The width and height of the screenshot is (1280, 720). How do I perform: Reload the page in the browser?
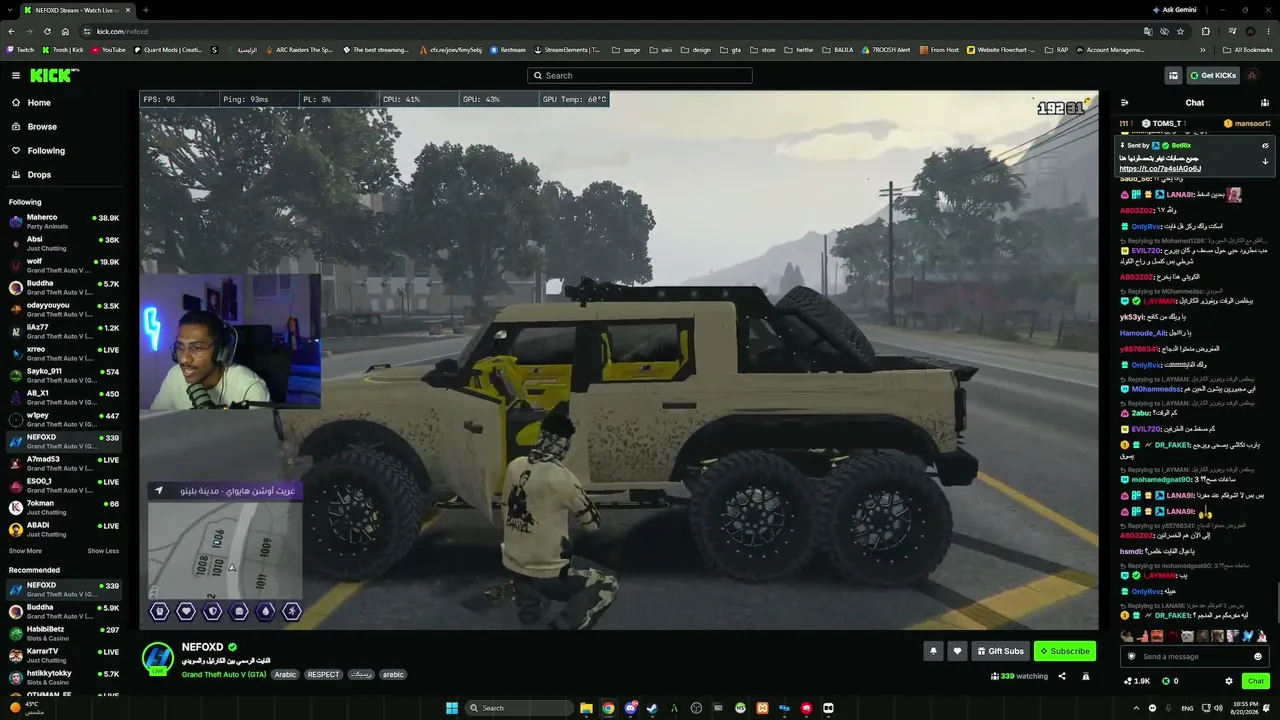coord(47,31)
